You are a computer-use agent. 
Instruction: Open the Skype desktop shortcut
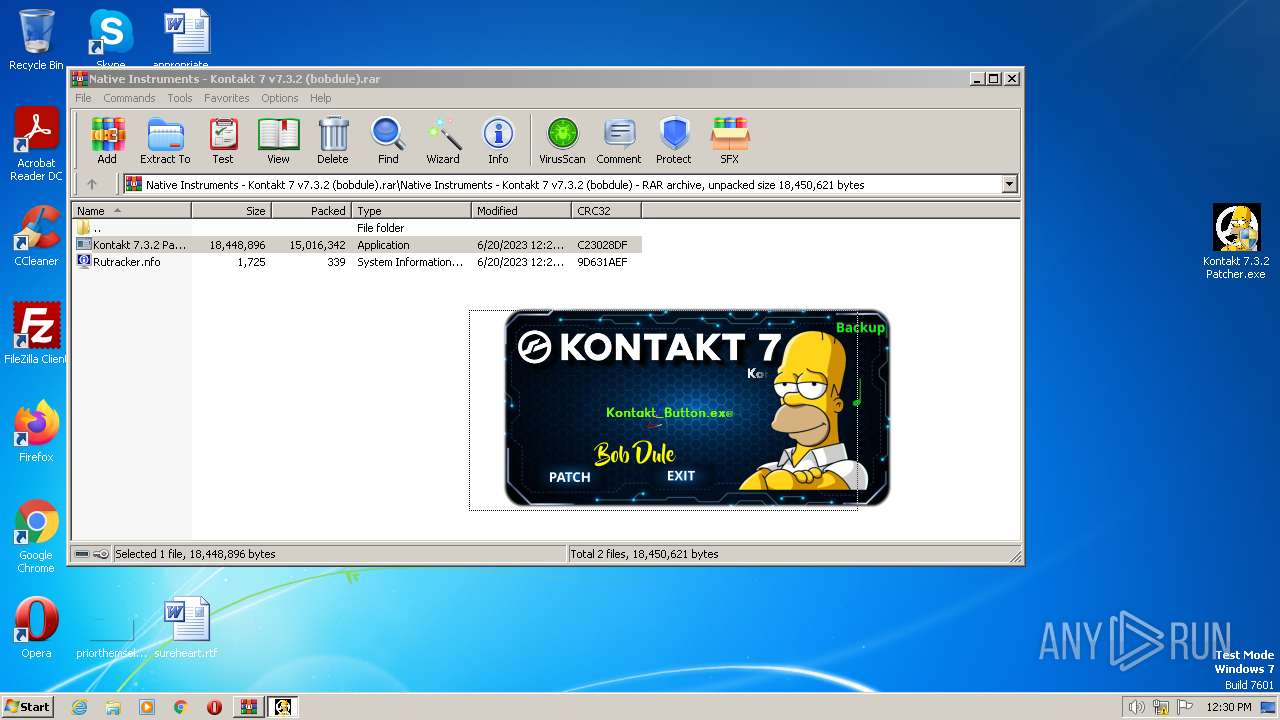click(111, 39)
